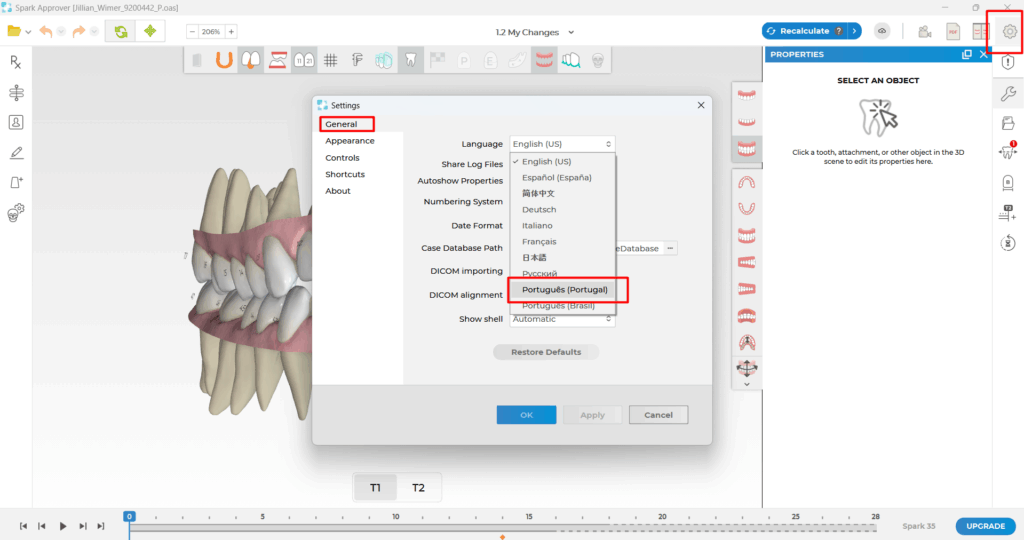This screenshot has height=540, width=1024.
Task: Click the shield alert icon in right sidebar
Action: (1008, 62)
